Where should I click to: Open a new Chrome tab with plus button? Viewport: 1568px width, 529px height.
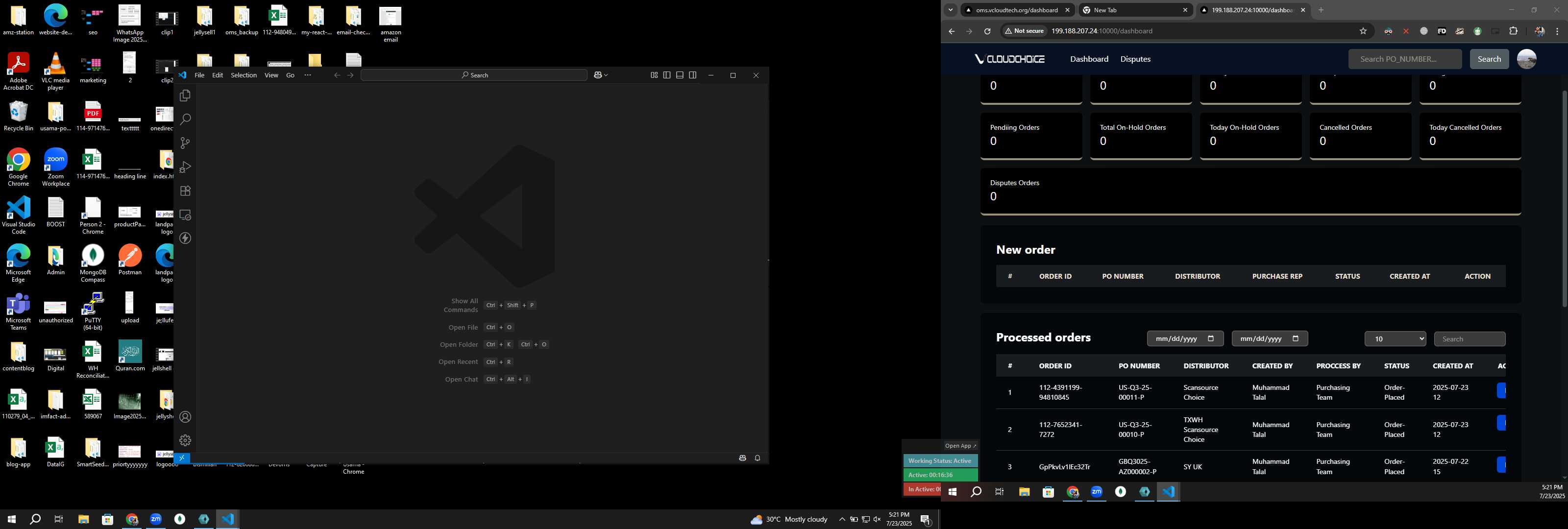click(x=1321, y=10)
